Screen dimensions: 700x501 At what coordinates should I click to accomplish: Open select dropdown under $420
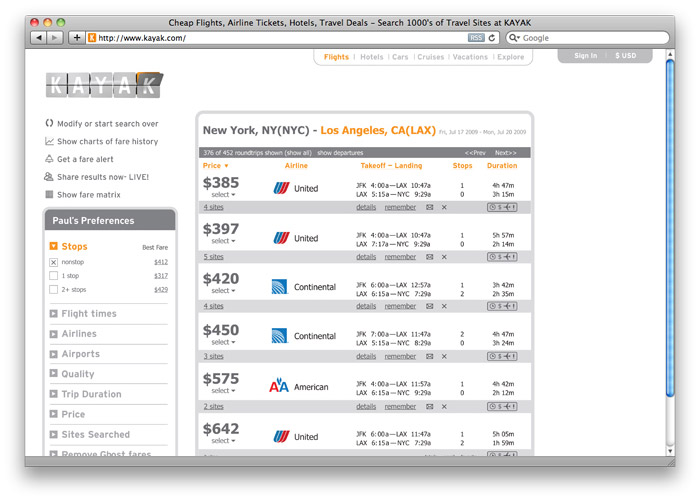(x=223, y=290)
